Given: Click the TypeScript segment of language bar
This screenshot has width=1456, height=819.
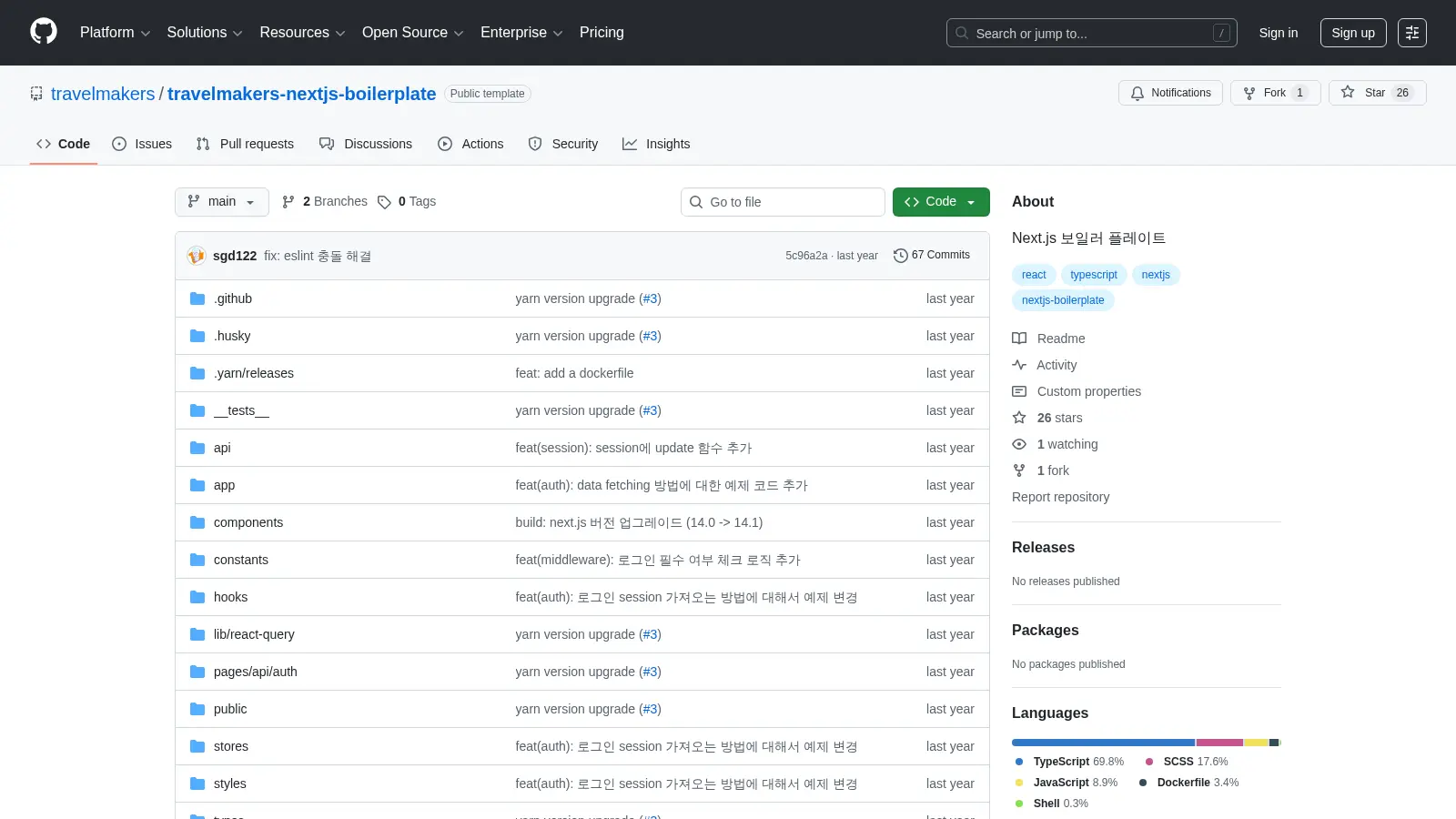Looking at the screenshot, I should (x=1103, y=743).
